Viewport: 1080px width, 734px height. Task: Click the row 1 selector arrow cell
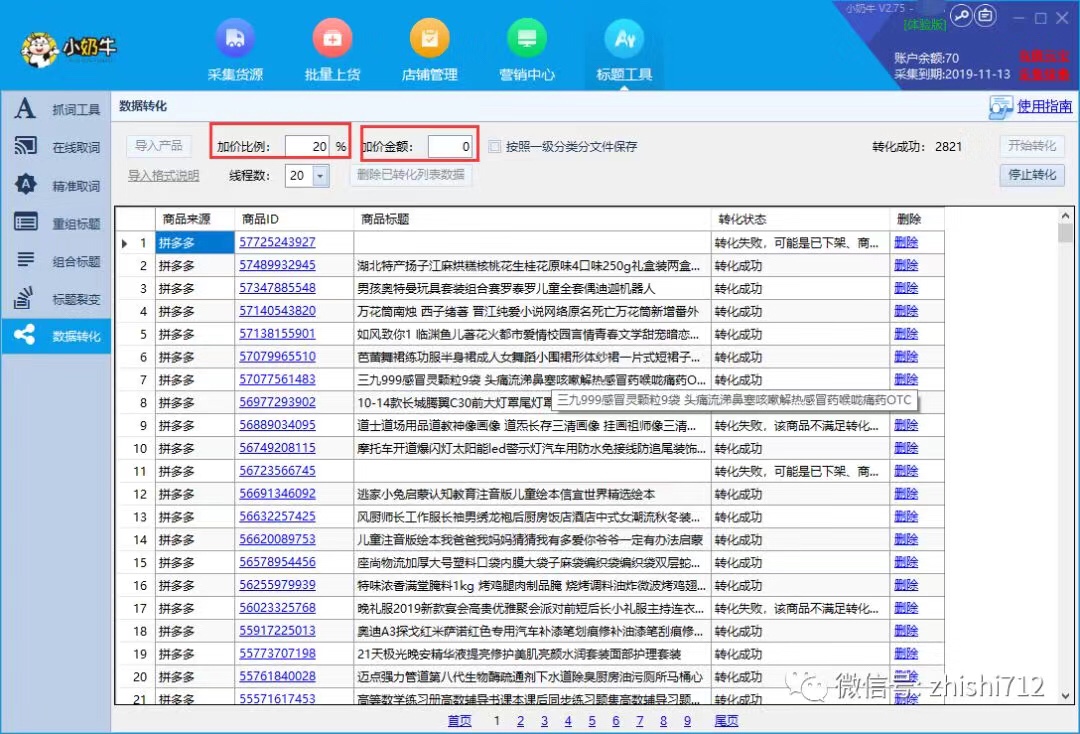point(135,242)
